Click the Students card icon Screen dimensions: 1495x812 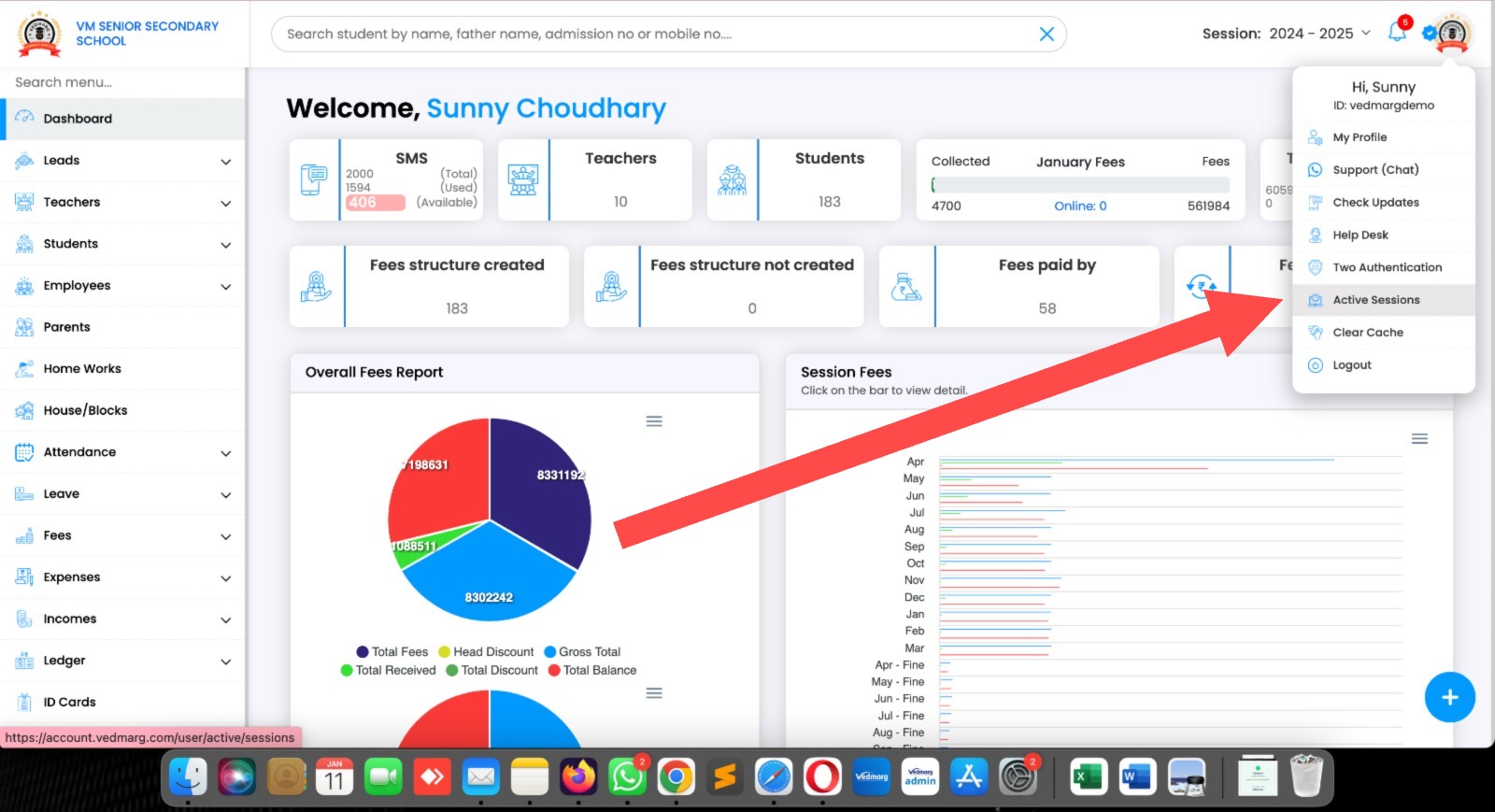click(733, 179)
